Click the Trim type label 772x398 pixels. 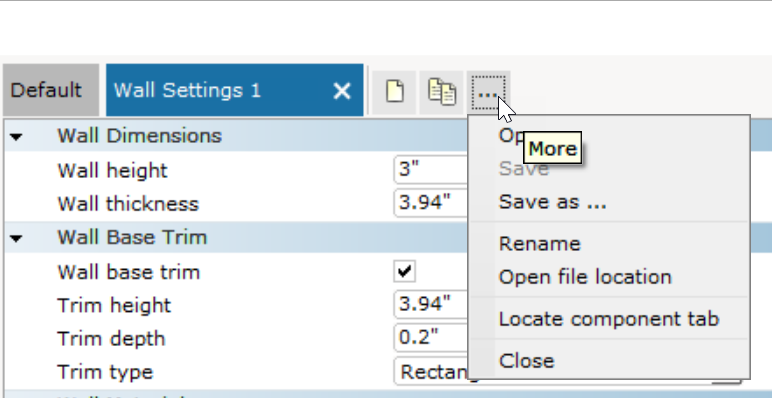pos(105,372)
